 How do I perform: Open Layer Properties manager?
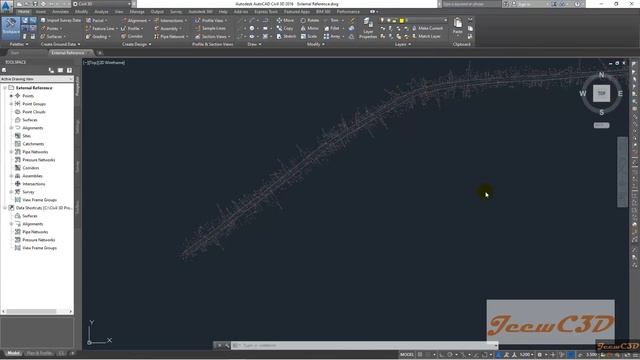point(368,28)
